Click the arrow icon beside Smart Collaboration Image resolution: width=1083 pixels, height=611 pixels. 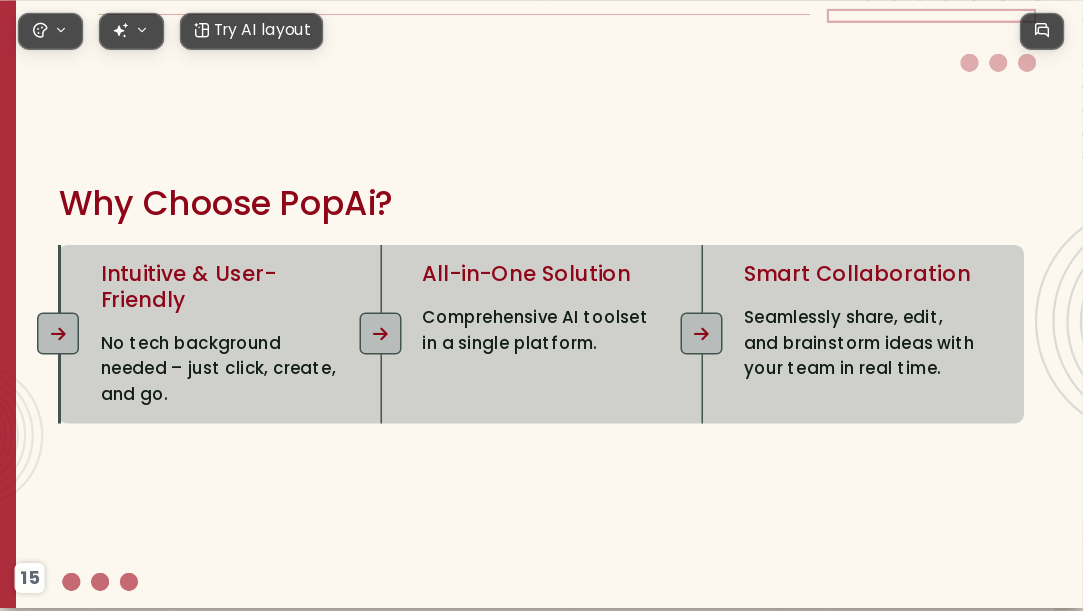coord(701,333)
